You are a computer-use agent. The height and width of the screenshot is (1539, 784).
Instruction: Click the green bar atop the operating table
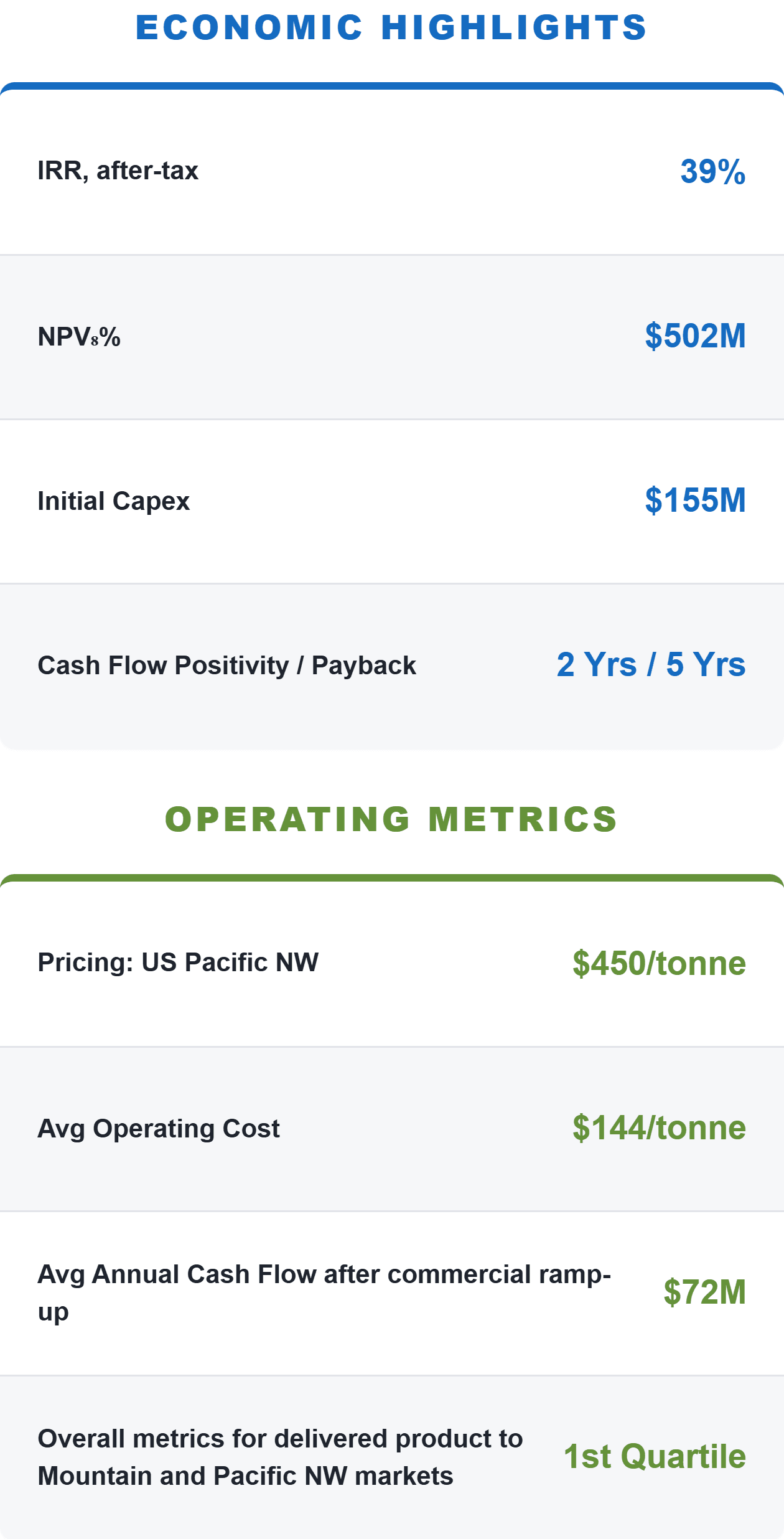point(392,878)
